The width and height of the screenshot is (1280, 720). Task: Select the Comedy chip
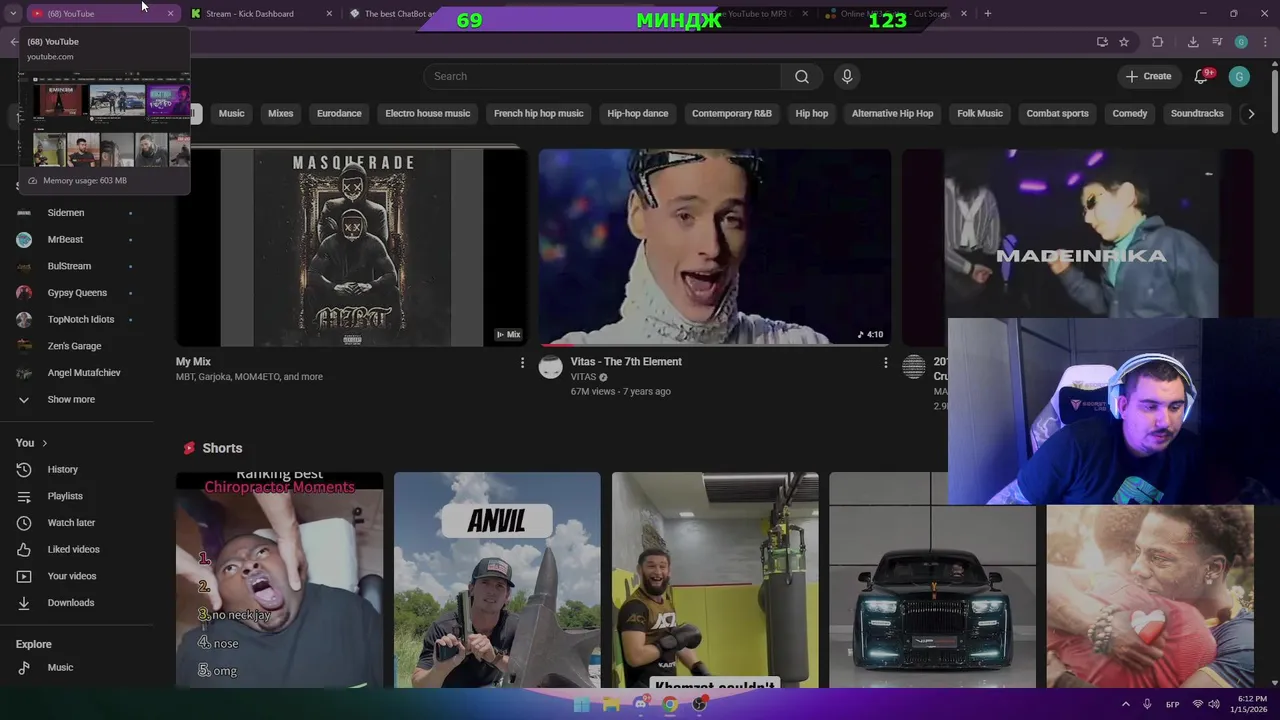(x=1129, y=114)
